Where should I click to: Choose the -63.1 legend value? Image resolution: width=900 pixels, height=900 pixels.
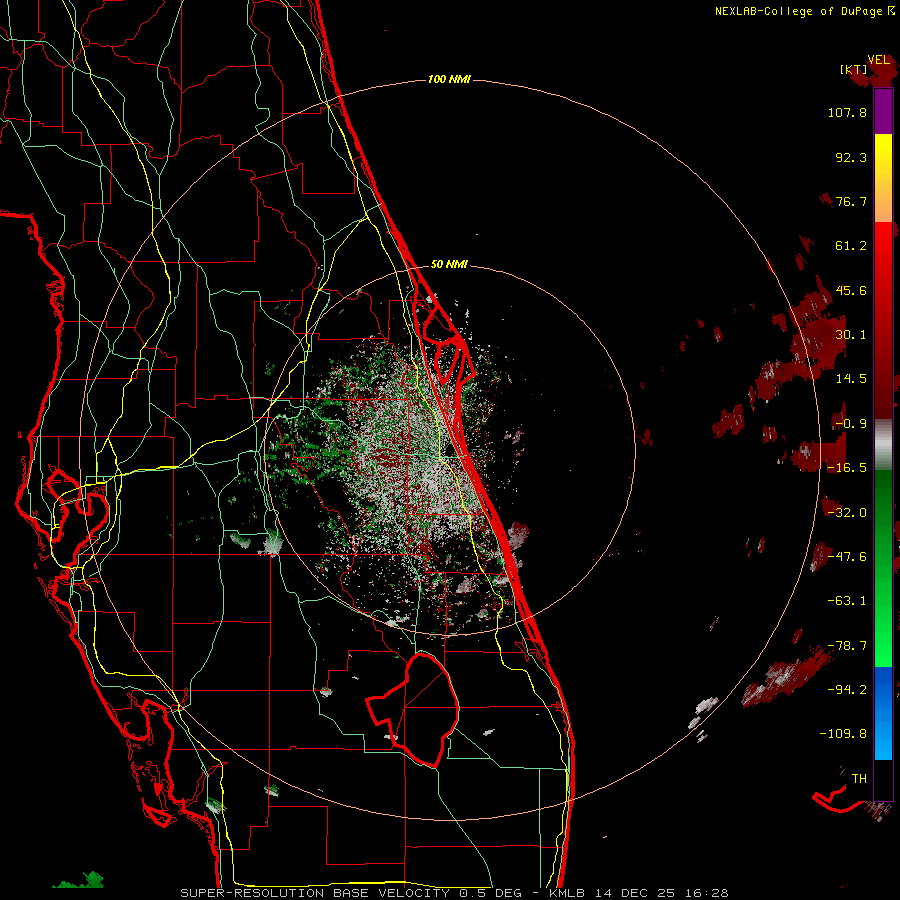(x=847, y=601)
